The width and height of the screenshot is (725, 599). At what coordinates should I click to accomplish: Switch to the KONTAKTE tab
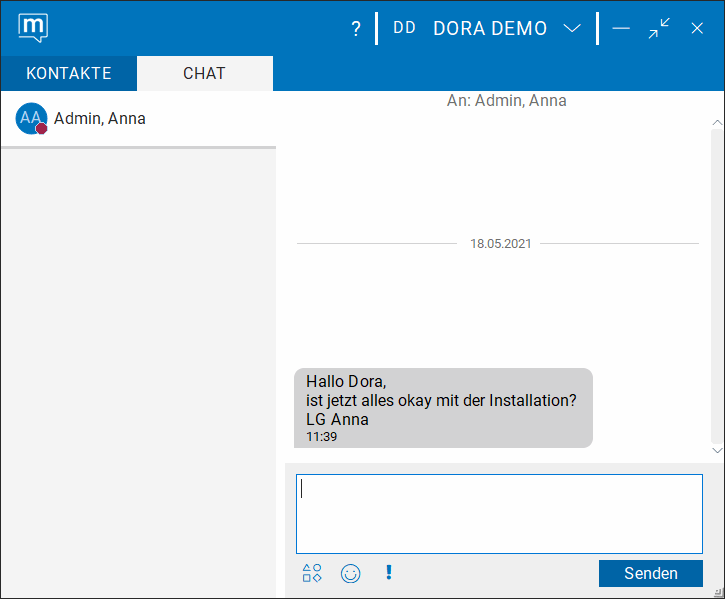[x=68, y=73]
